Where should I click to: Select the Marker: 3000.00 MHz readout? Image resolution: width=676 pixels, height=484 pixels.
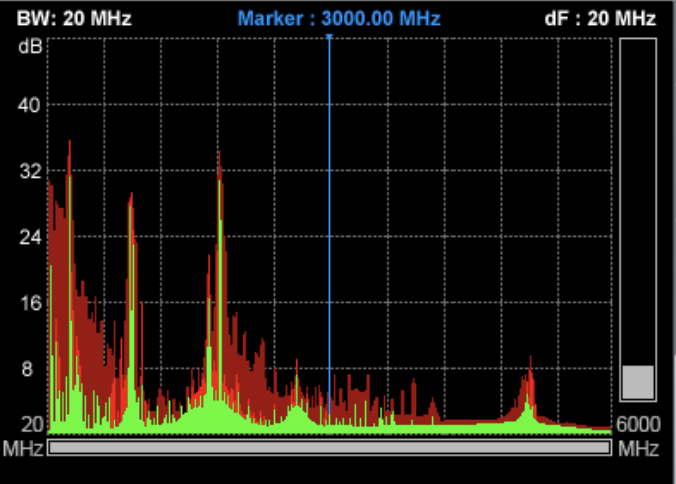coord(338,18)
